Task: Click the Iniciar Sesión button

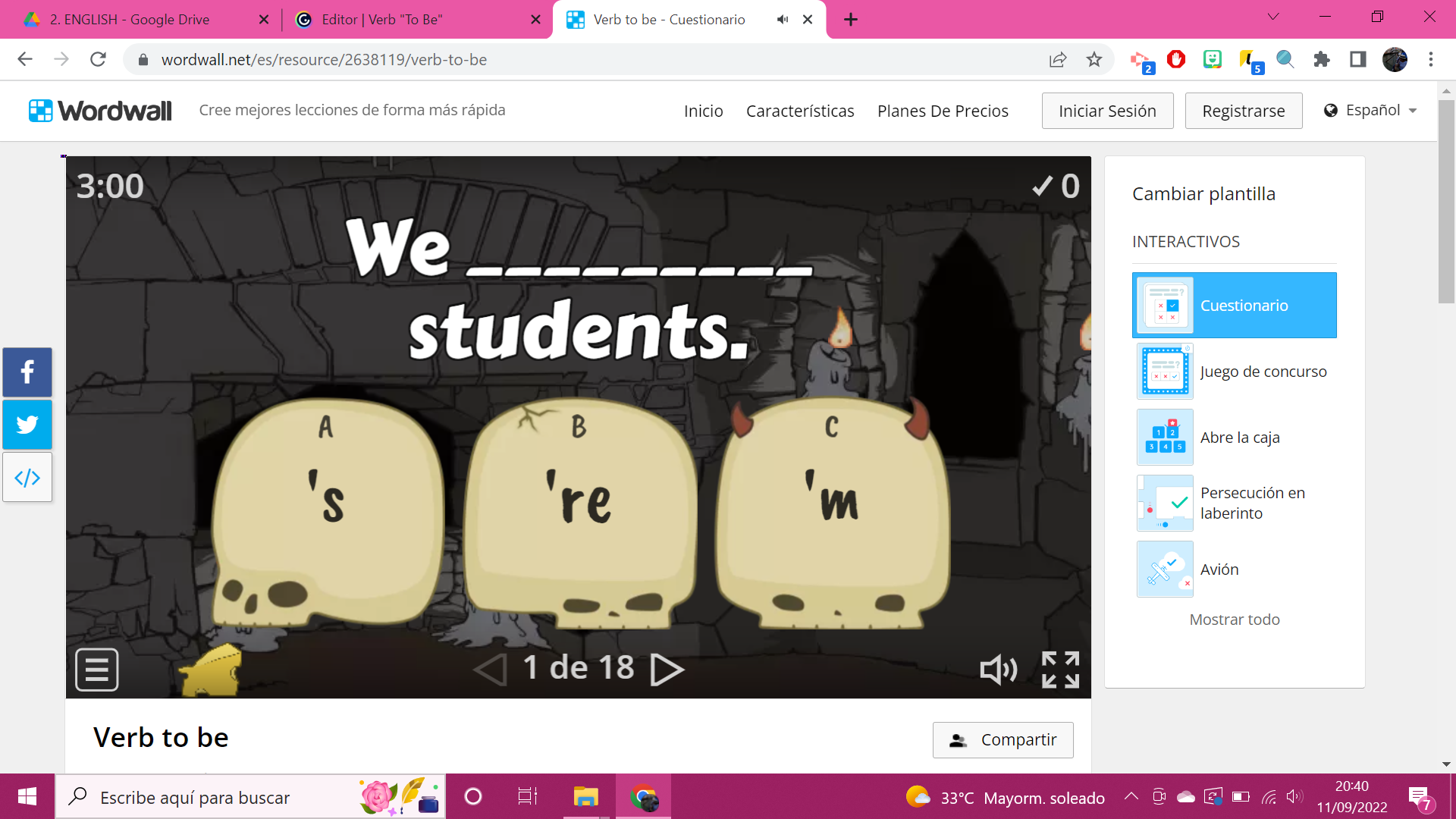Action: click(1107, 111)
